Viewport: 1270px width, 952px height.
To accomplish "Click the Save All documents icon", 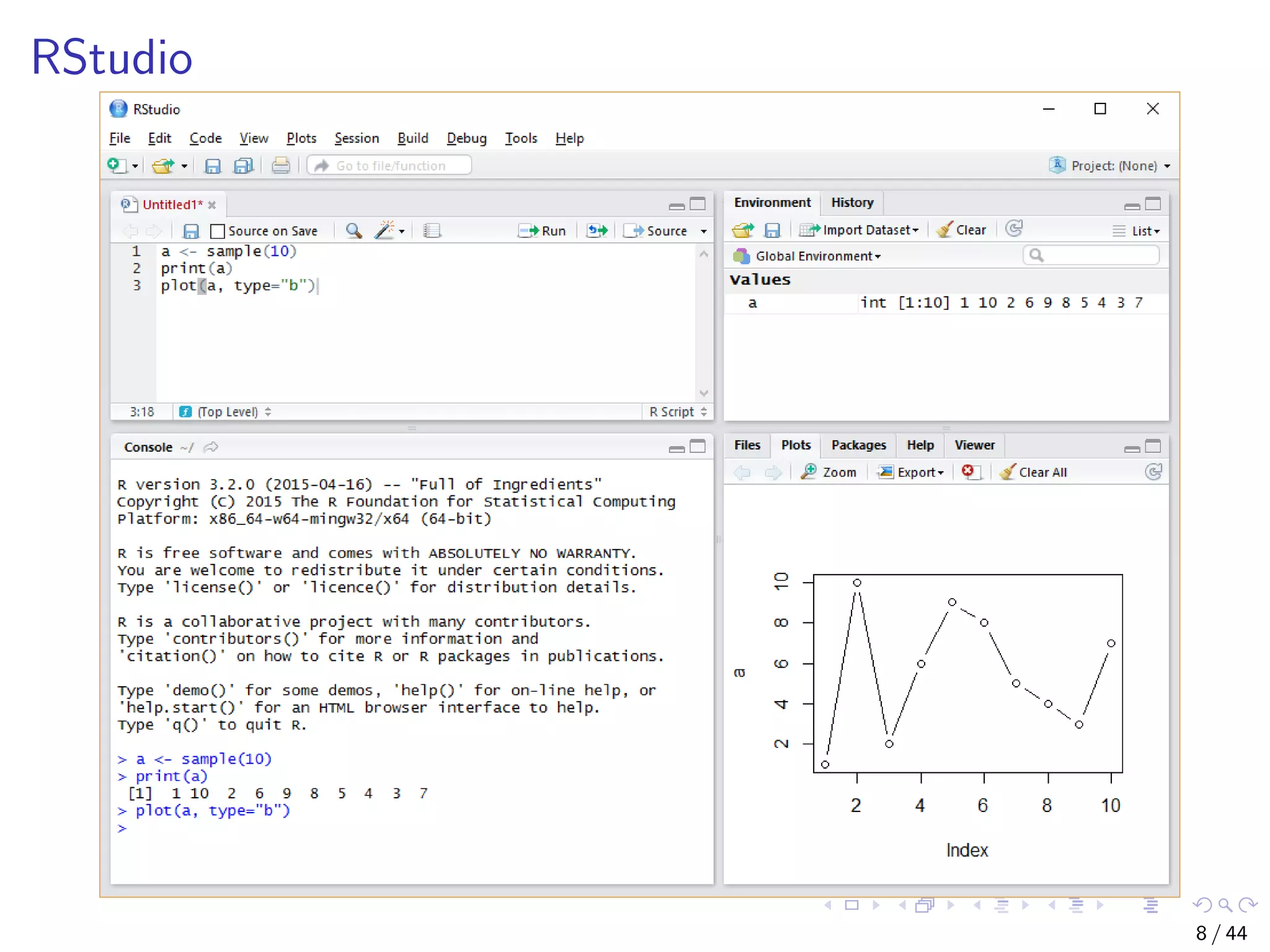I will [x=244, y=165].
